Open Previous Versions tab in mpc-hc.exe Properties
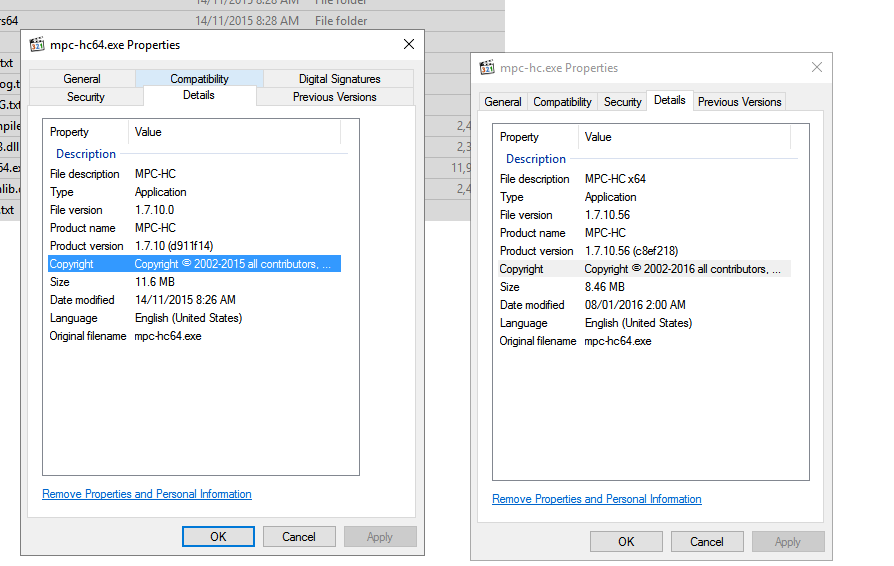Screen dimensions: 894x566 [x=739, y=102]
